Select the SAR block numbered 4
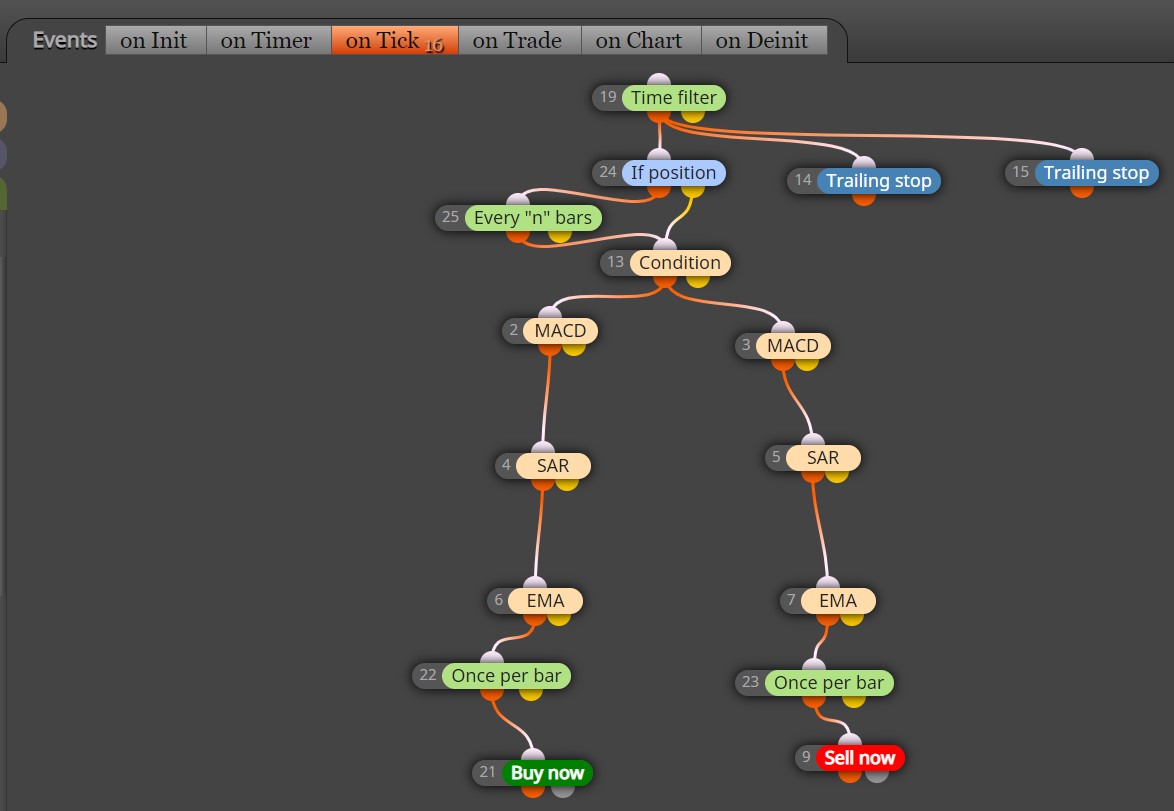 [553, 466]
